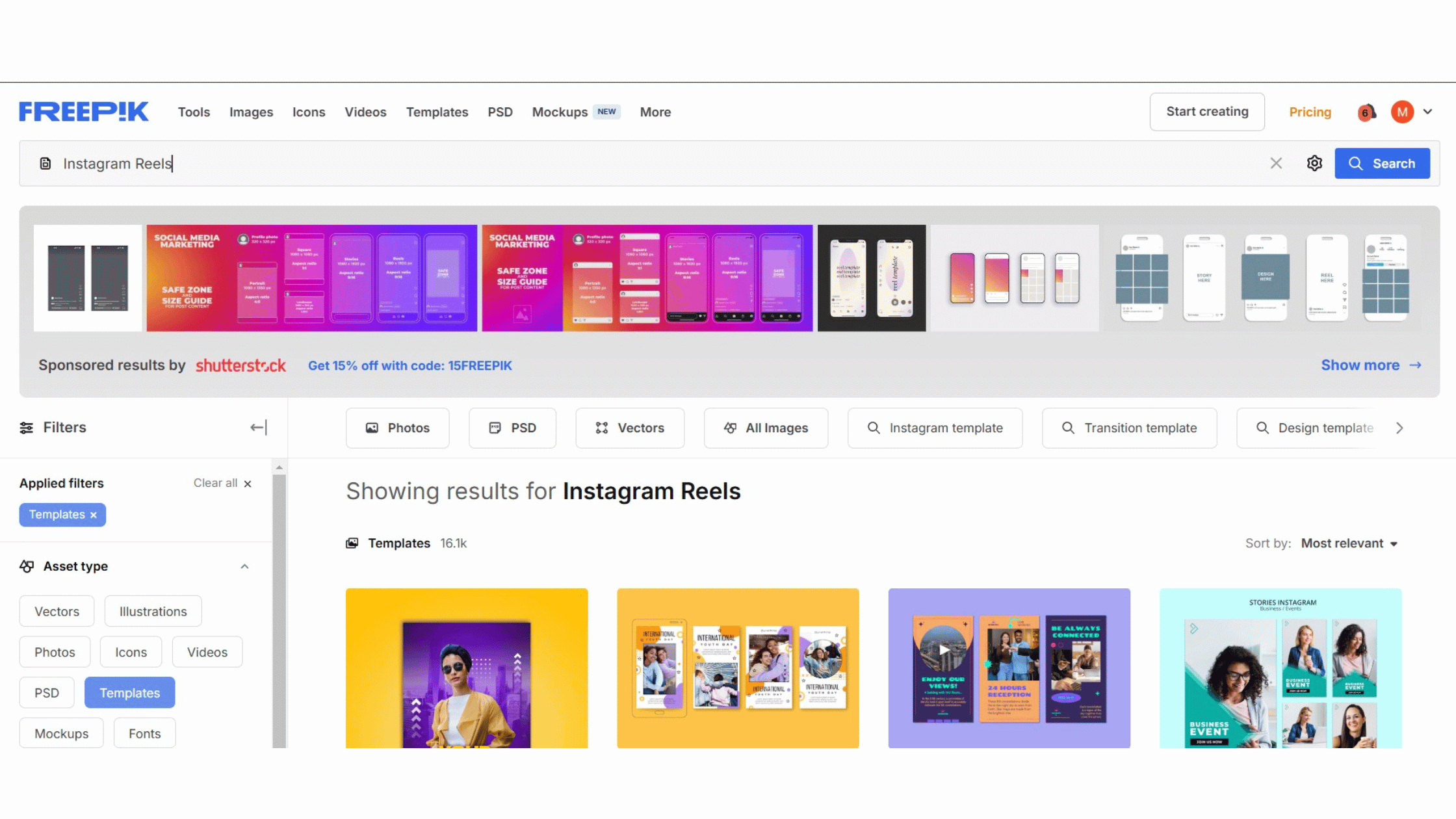Viewport: 1456px width, 819px height.
Task: Click the All Images filter pill
Action: tap(766, 428)
